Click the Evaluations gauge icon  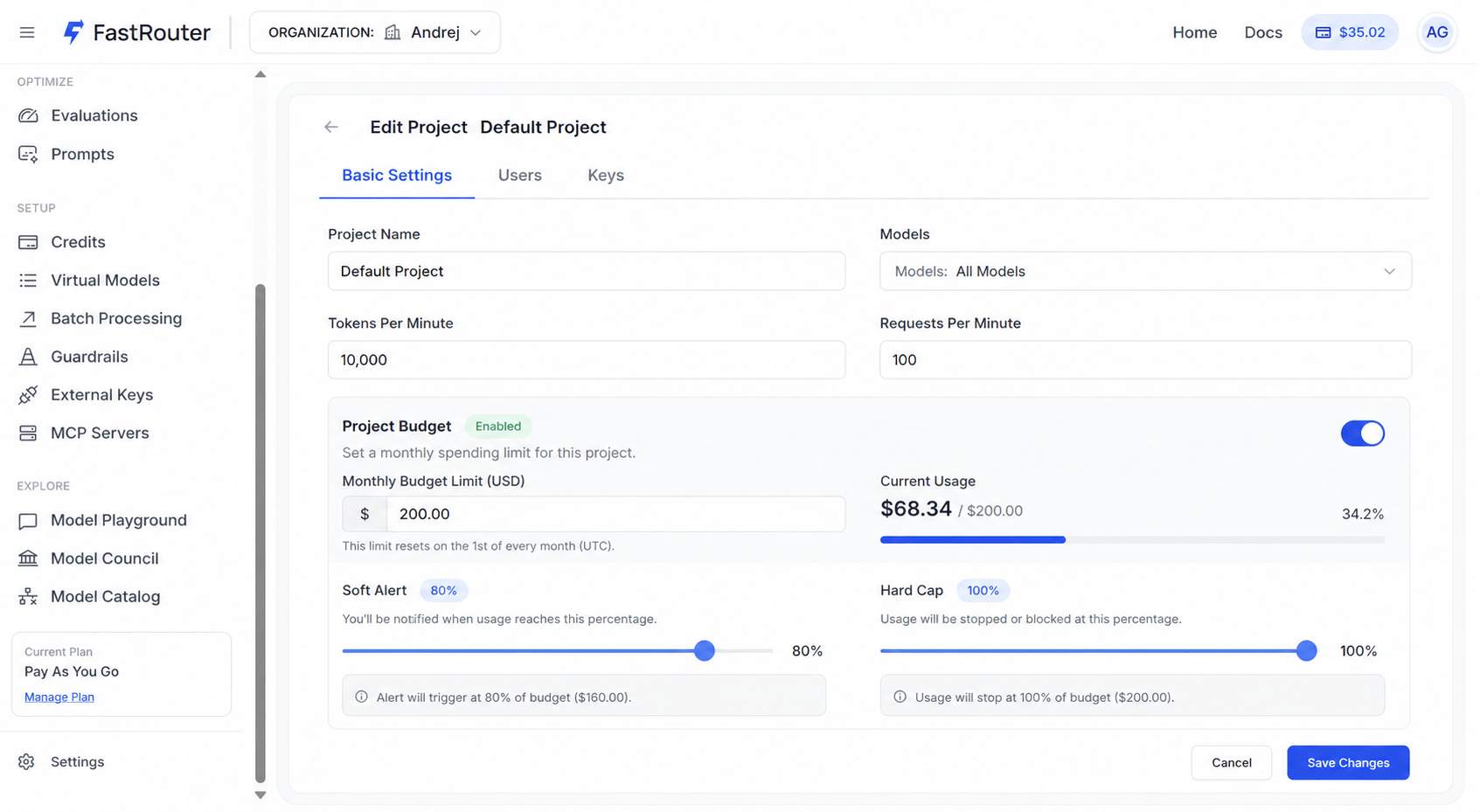coord(28,115)
